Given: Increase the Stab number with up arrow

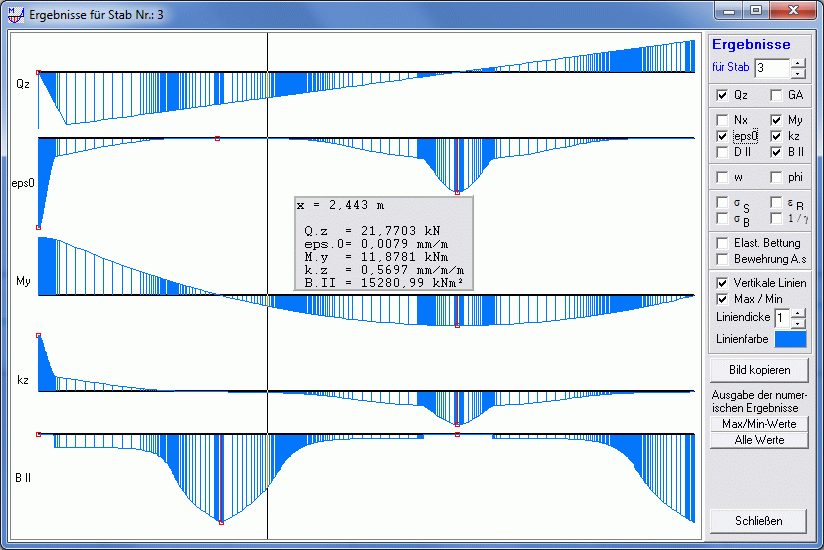Looking at the screenshot, I should click(797, 63).
